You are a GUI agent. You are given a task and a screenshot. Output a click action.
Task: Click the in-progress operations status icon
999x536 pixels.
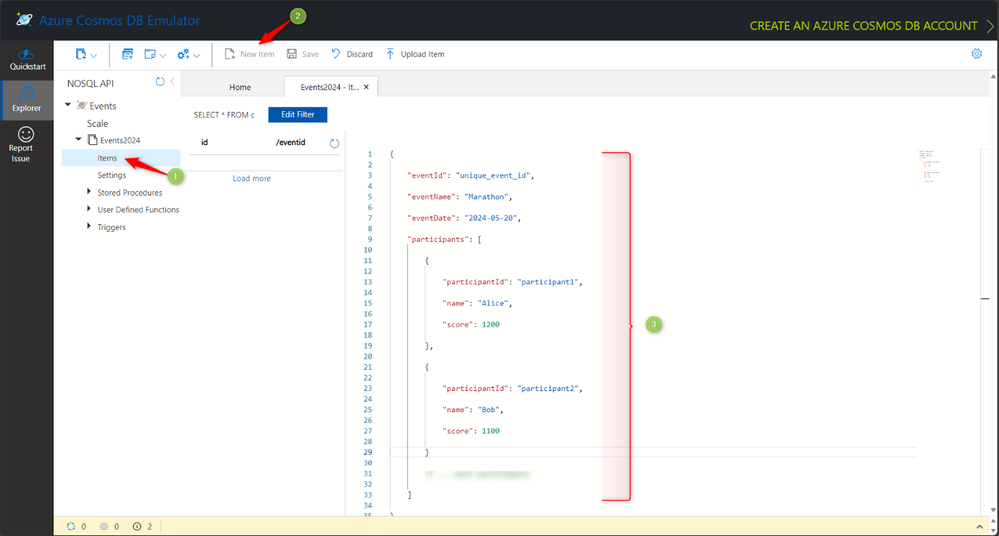pyautogui.click(x=71, y=526)
